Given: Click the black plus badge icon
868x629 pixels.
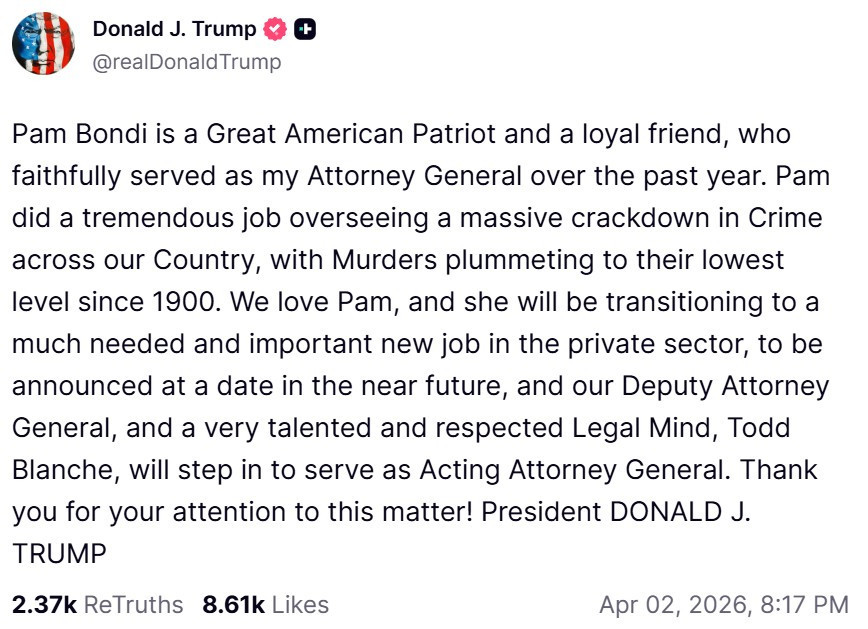Looking at the screenshot, I should point(305,30).
